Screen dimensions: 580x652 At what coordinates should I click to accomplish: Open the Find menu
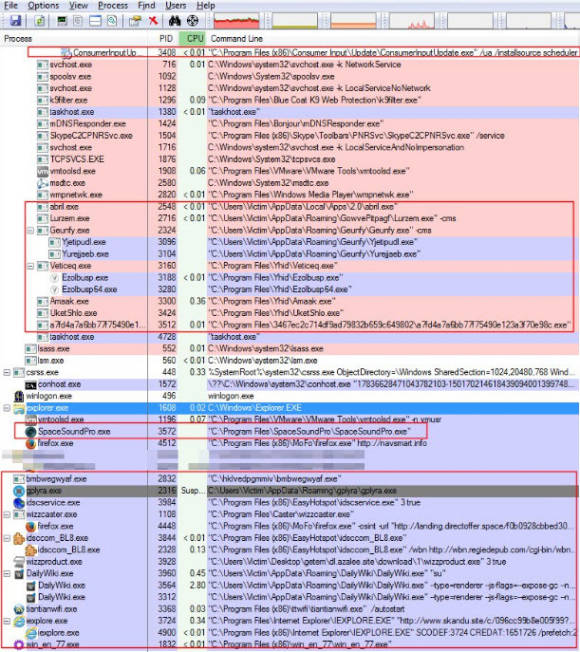(x=146, y=5)
